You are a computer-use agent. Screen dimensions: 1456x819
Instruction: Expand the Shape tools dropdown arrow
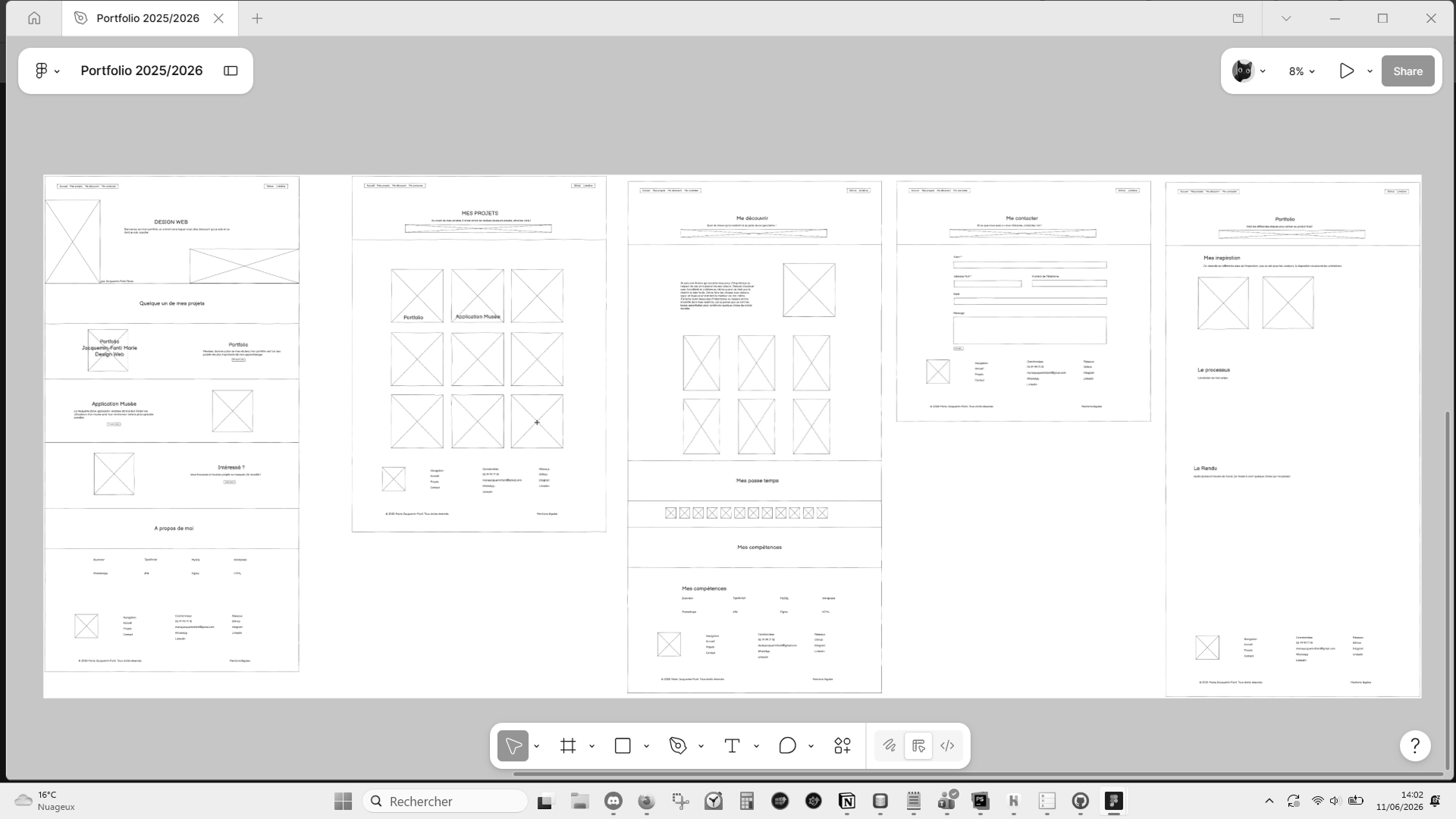[x=646, y=747]
